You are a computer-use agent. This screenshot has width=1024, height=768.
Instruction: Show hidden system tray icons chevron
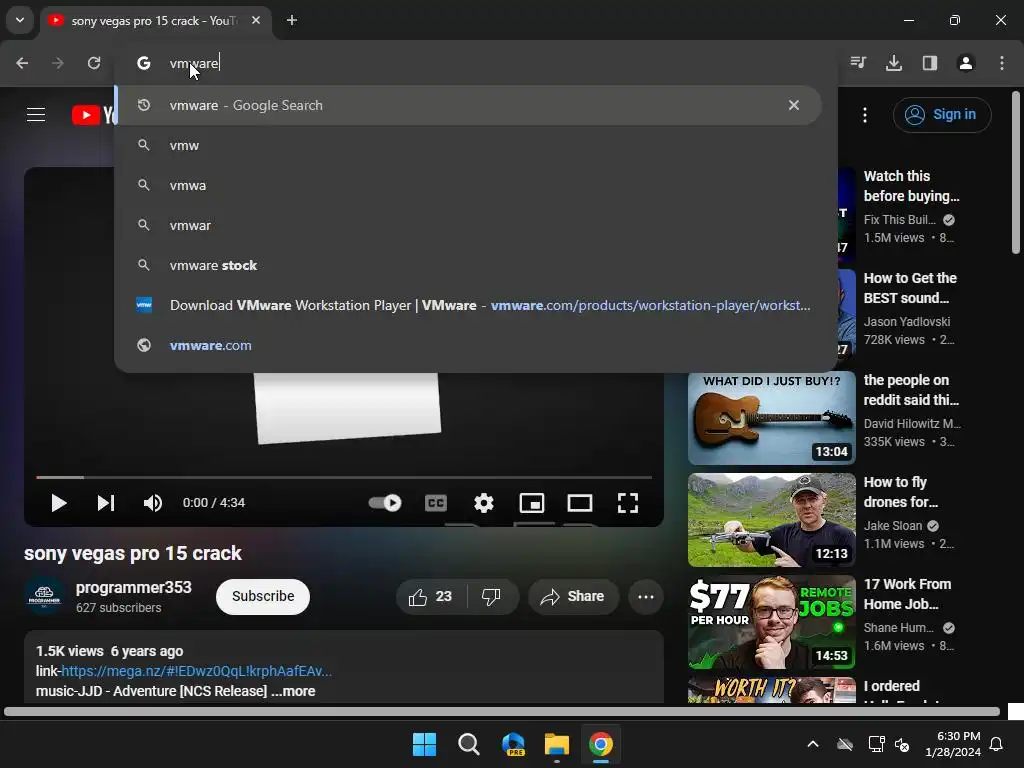point(813,744)
